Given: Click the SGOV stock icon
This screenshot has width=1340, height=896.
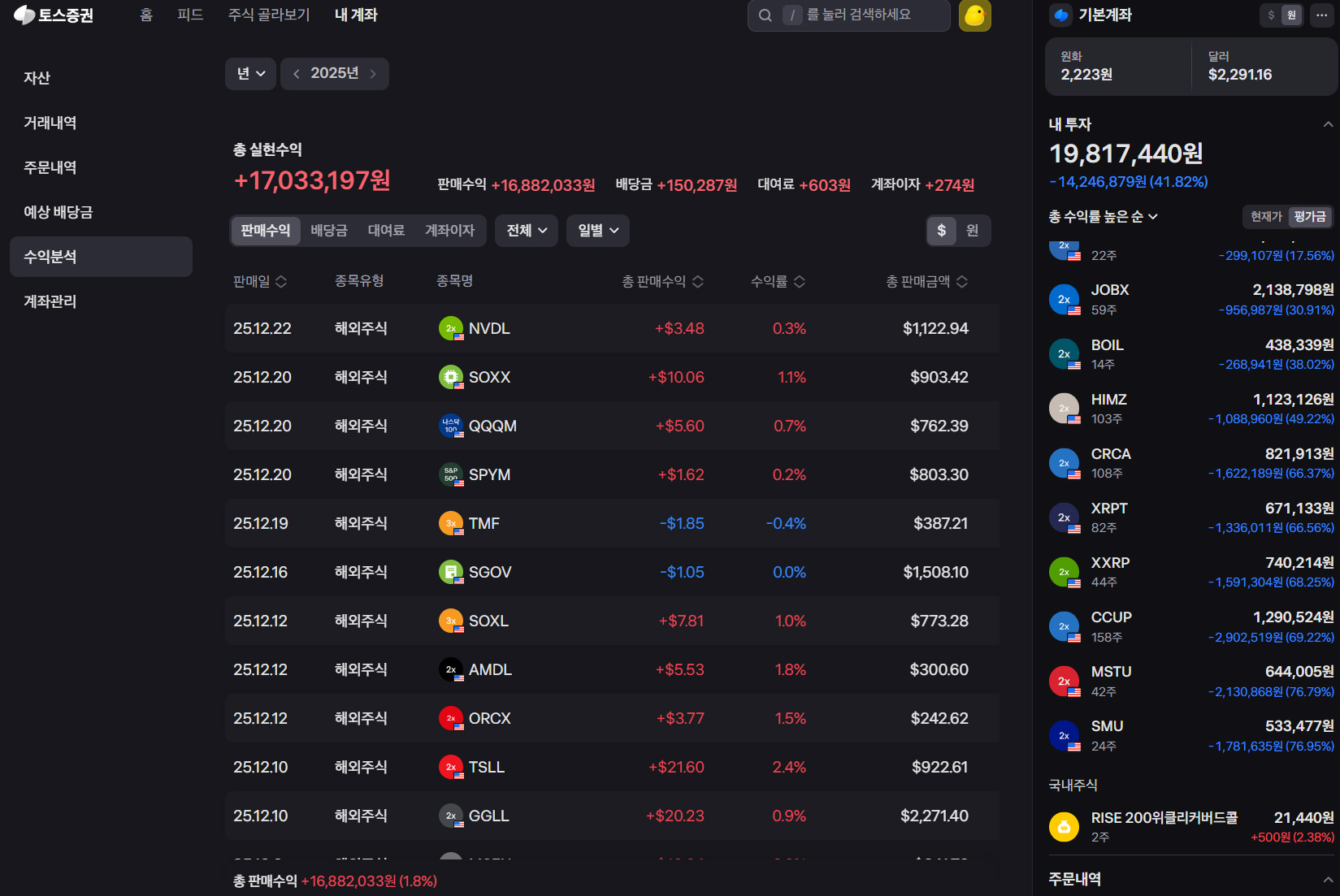Looking at the screenshot, I should (x=451, y=572).
